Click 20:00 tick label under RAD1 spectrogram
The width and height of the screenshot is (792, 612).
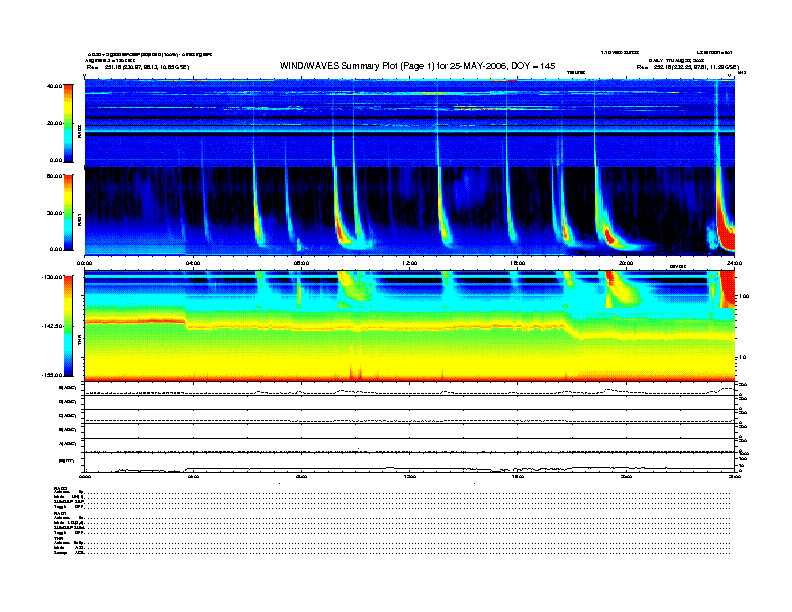626,263
